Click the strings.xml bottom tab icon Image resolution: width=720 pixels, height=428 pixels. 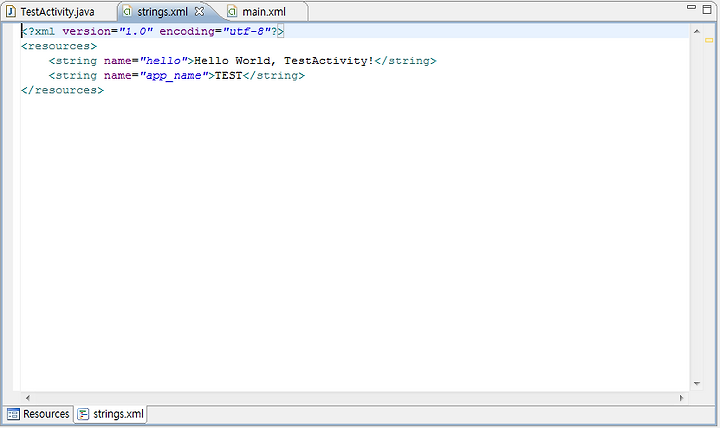(83, 414)
